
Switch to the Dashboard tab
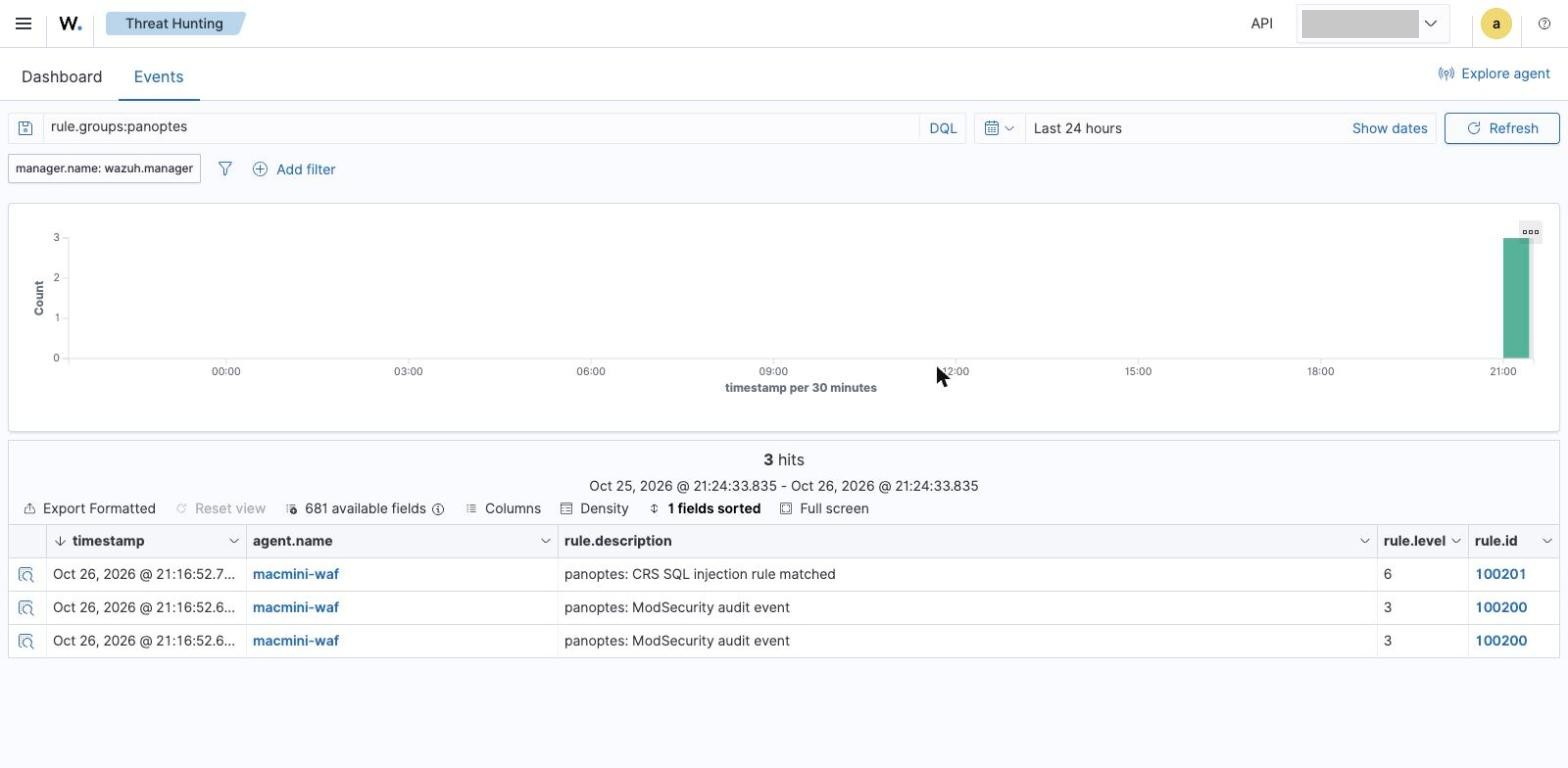pyautogui.click(x=62, y=77)
